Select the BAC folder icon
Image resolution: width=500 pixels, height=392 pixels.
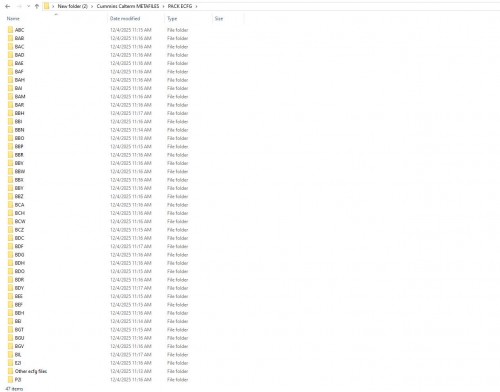11,47
